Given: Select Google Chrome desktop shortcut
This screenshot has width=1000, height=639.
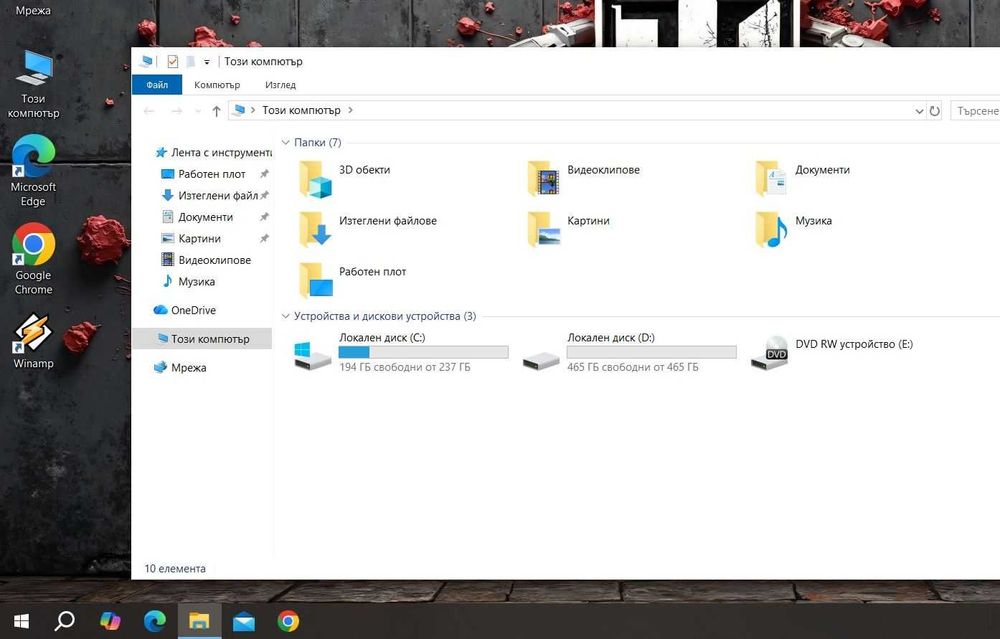Looking at the screenshot, I should (x=33, y=259).
